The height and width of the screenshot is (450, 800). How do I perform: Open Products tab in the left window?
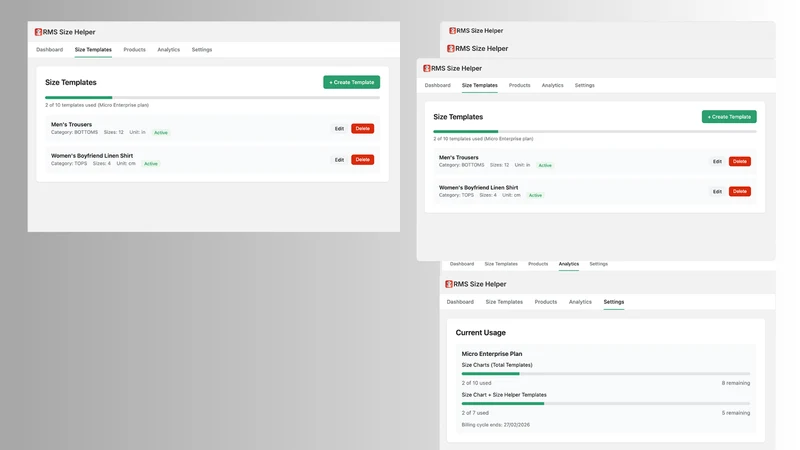point(135,49)
